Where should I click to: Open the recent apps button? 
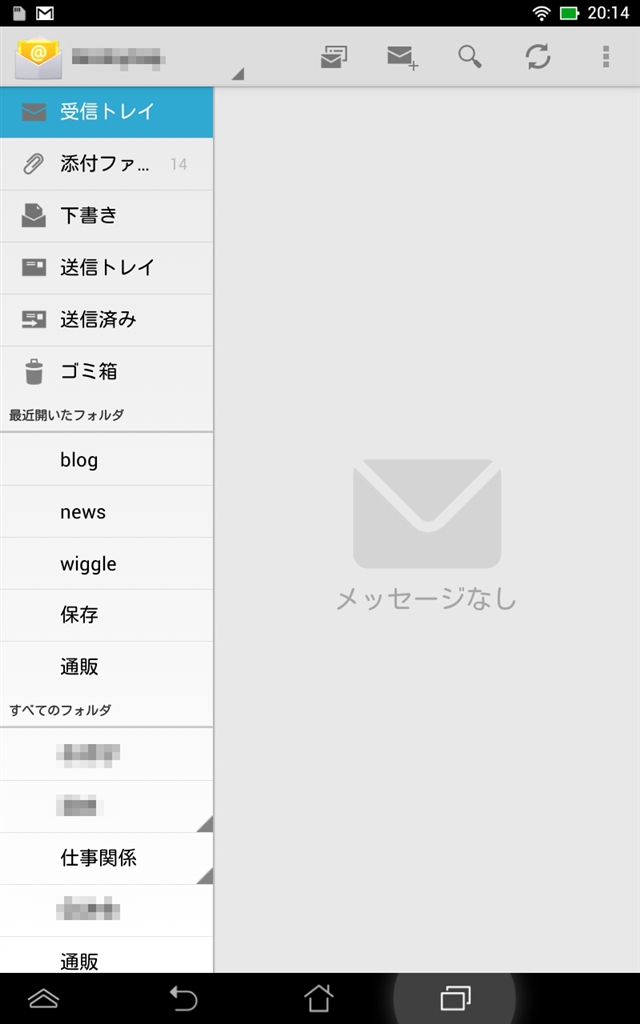click(455, 998)
